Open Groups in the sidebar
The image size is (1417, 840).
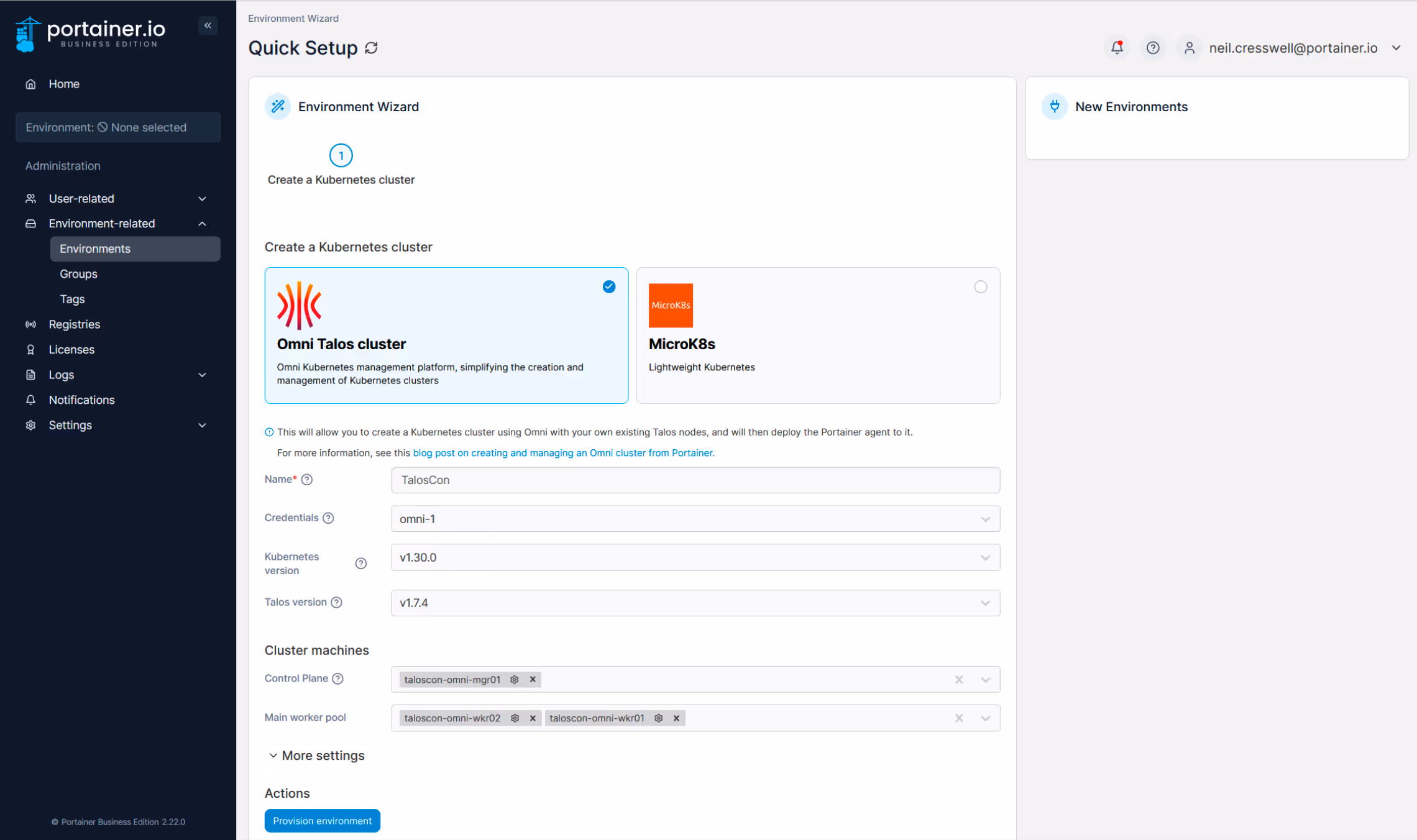click(x=78, y=274)
